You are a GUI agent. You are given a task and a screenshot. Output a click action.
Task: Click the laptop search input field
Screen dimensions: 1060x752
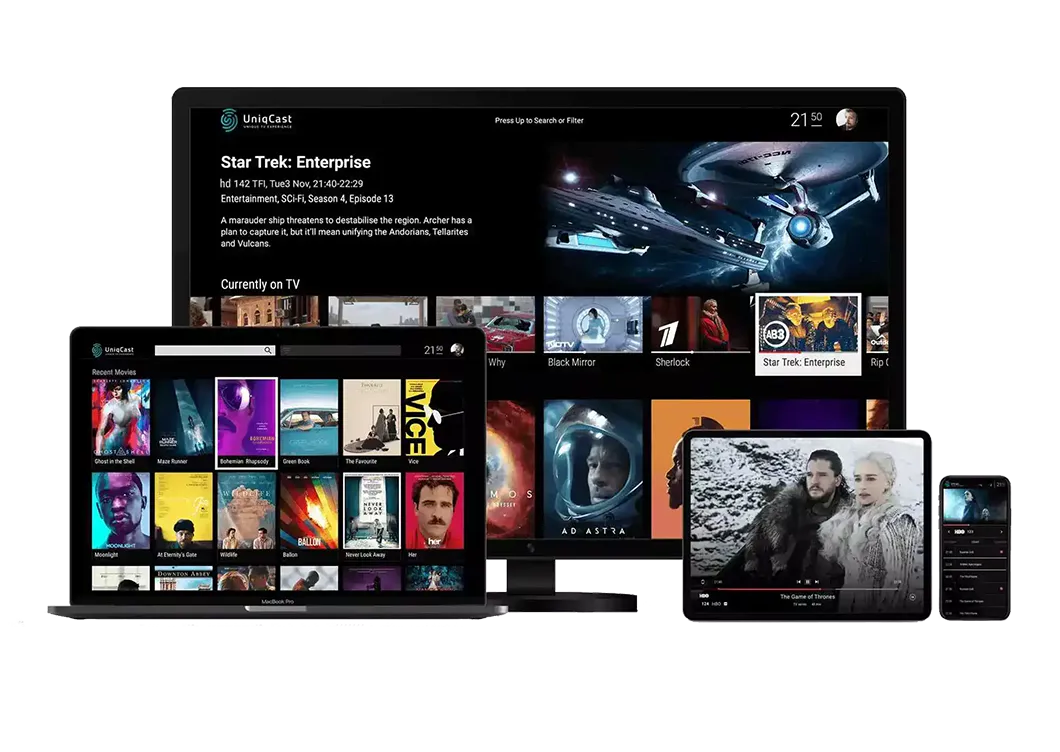click(x=214, y=350)
